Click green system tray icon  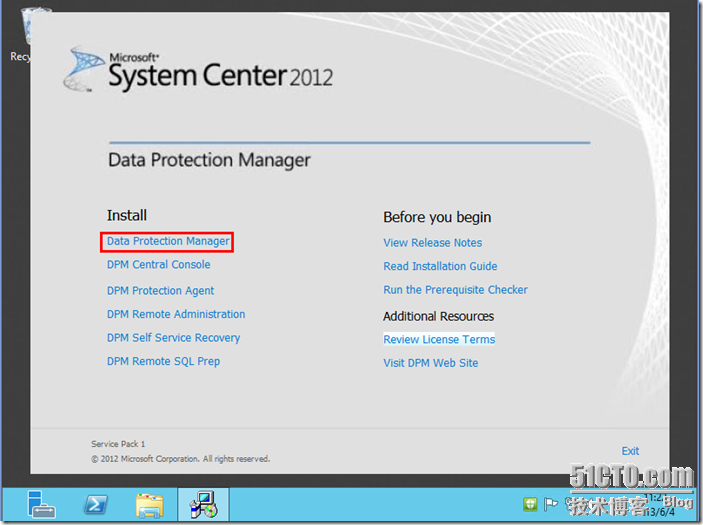click(x=530, y=504)
